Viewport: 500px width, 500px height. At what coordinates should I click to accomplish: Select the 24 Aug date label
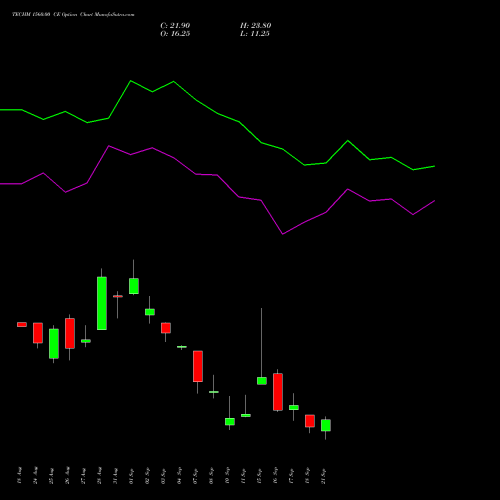[35, 476]
